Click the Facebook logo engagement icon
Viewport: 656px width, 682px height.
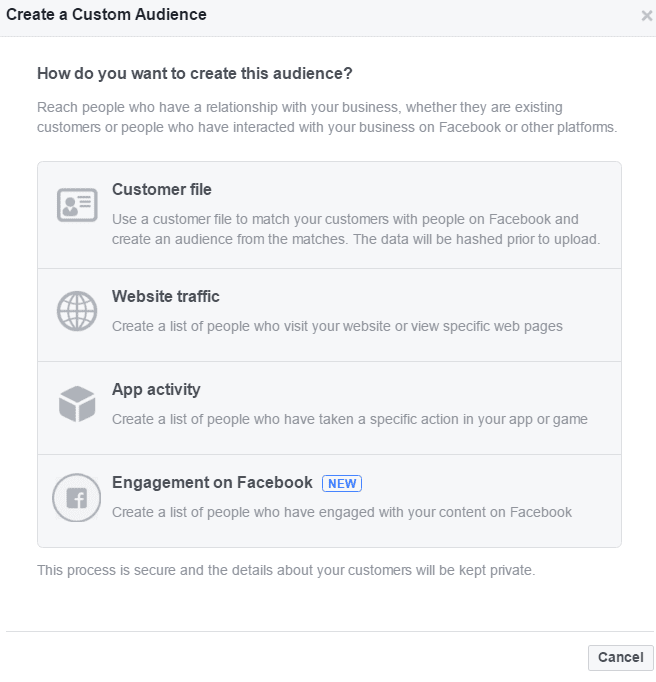(77, 498)
